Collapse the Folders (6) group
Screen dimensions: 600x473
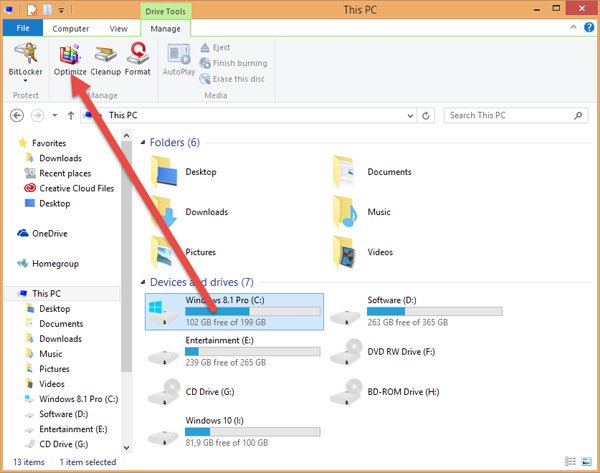click(x=143, y=142)
